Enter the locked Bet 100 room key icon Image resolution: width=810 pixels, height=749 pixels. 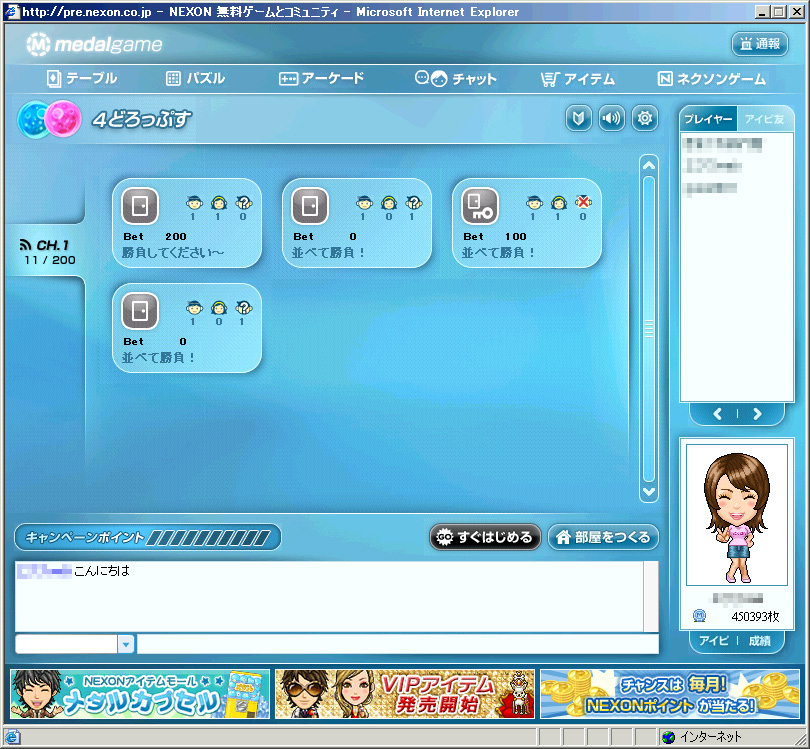pos(480,206)
